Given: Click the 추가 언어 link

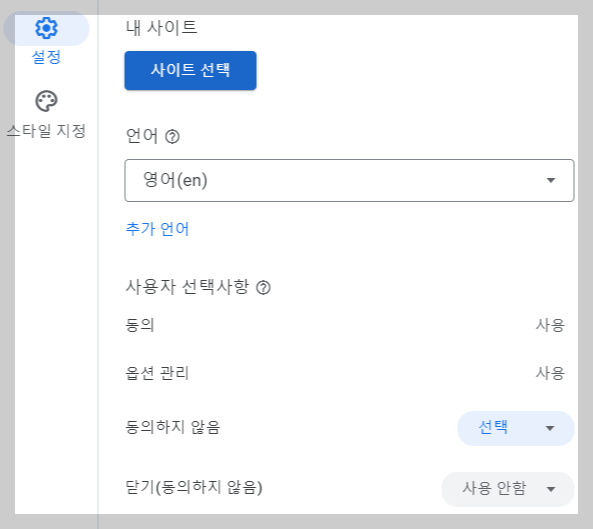Looking at the screenshot, I should [x=157, y=229].
